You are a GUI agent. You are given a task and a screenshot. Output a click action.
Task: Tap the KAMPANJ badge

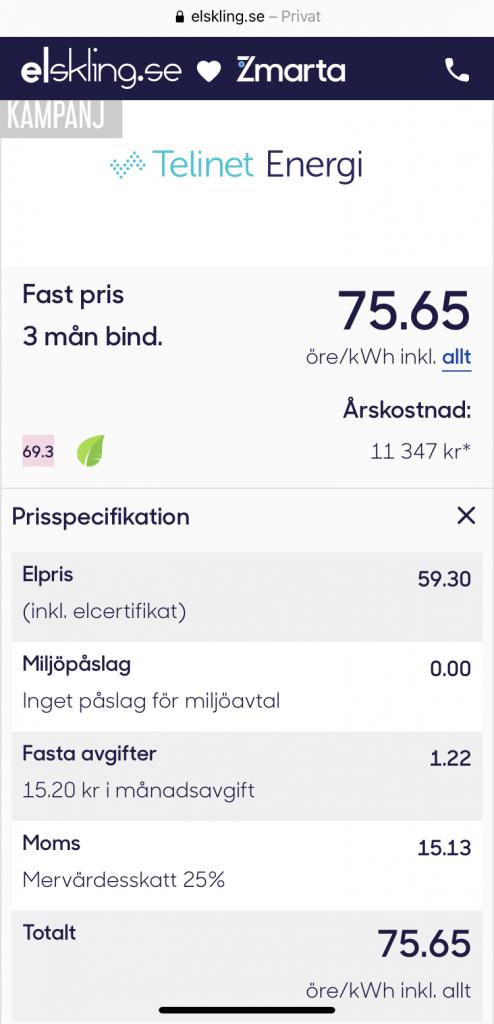61,119
